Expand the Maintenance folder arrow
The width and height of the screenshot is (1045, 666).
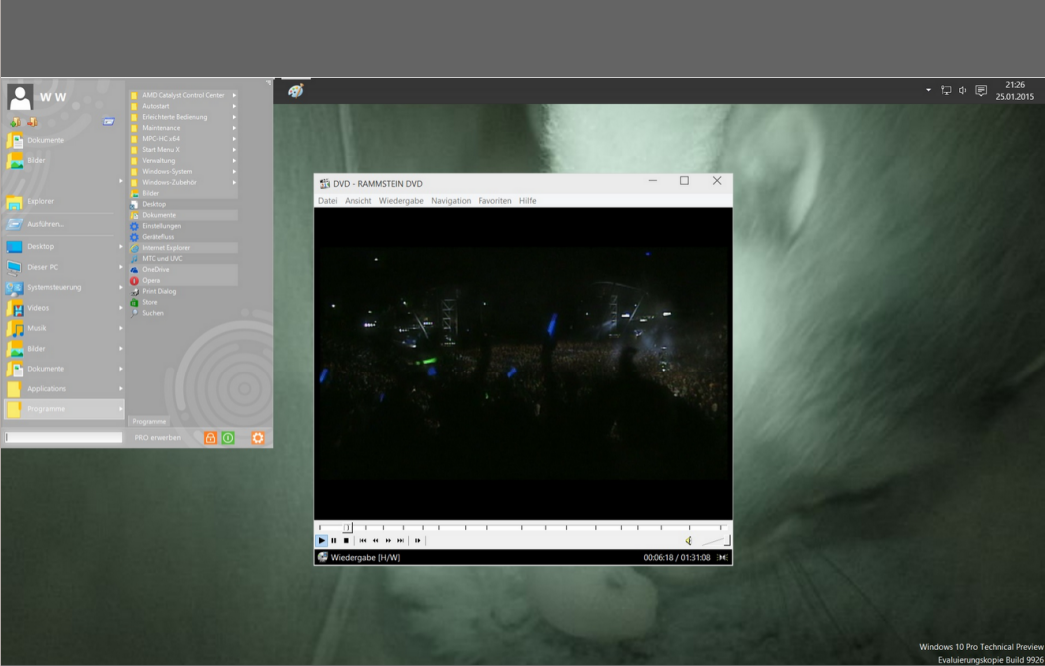[234, 128]
